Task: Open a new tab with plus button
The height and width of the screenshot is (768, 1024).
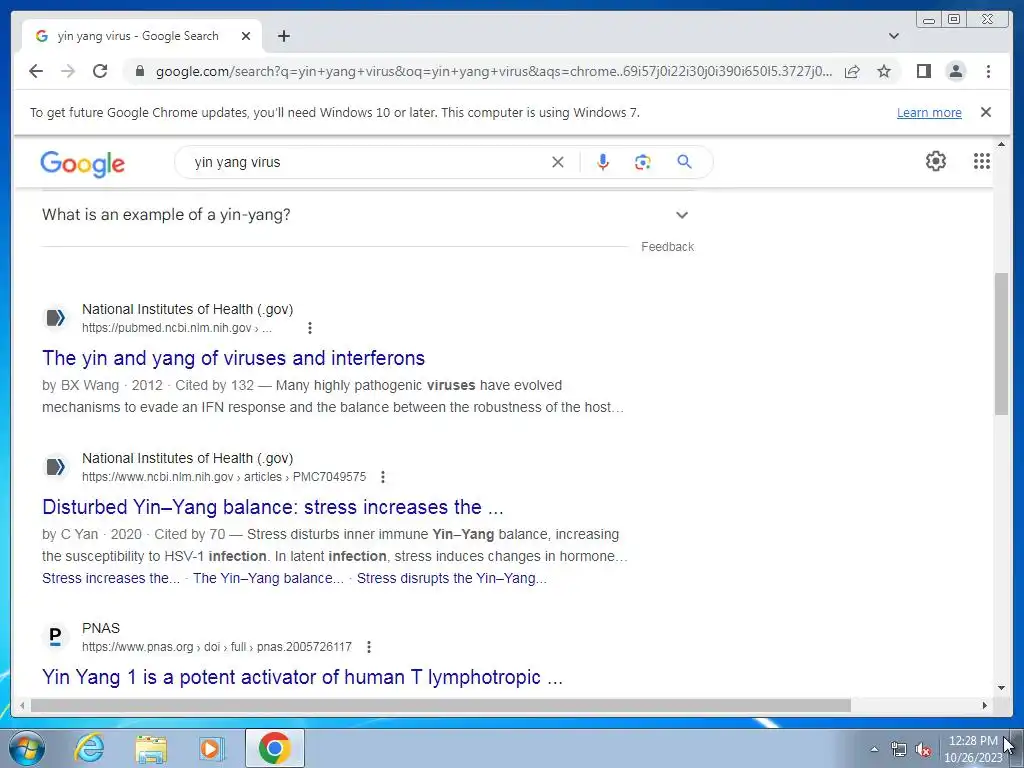Action: (x=283, y=36)
